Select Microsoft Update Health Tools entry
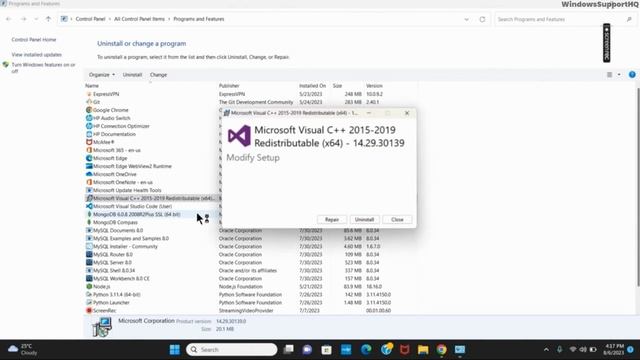 [127, 190]
